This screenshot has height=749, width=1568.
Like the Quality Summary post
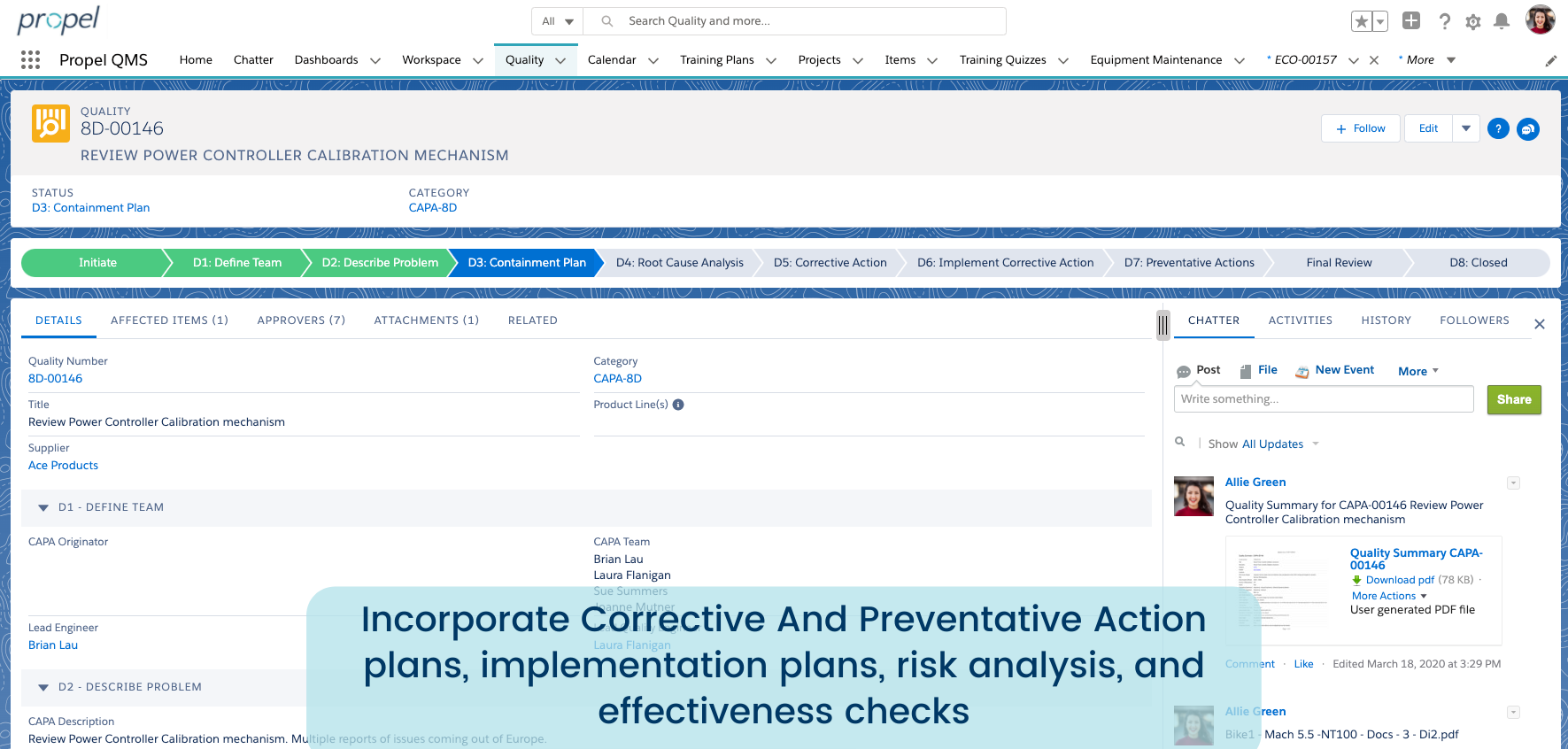[x=1303, y=664]
